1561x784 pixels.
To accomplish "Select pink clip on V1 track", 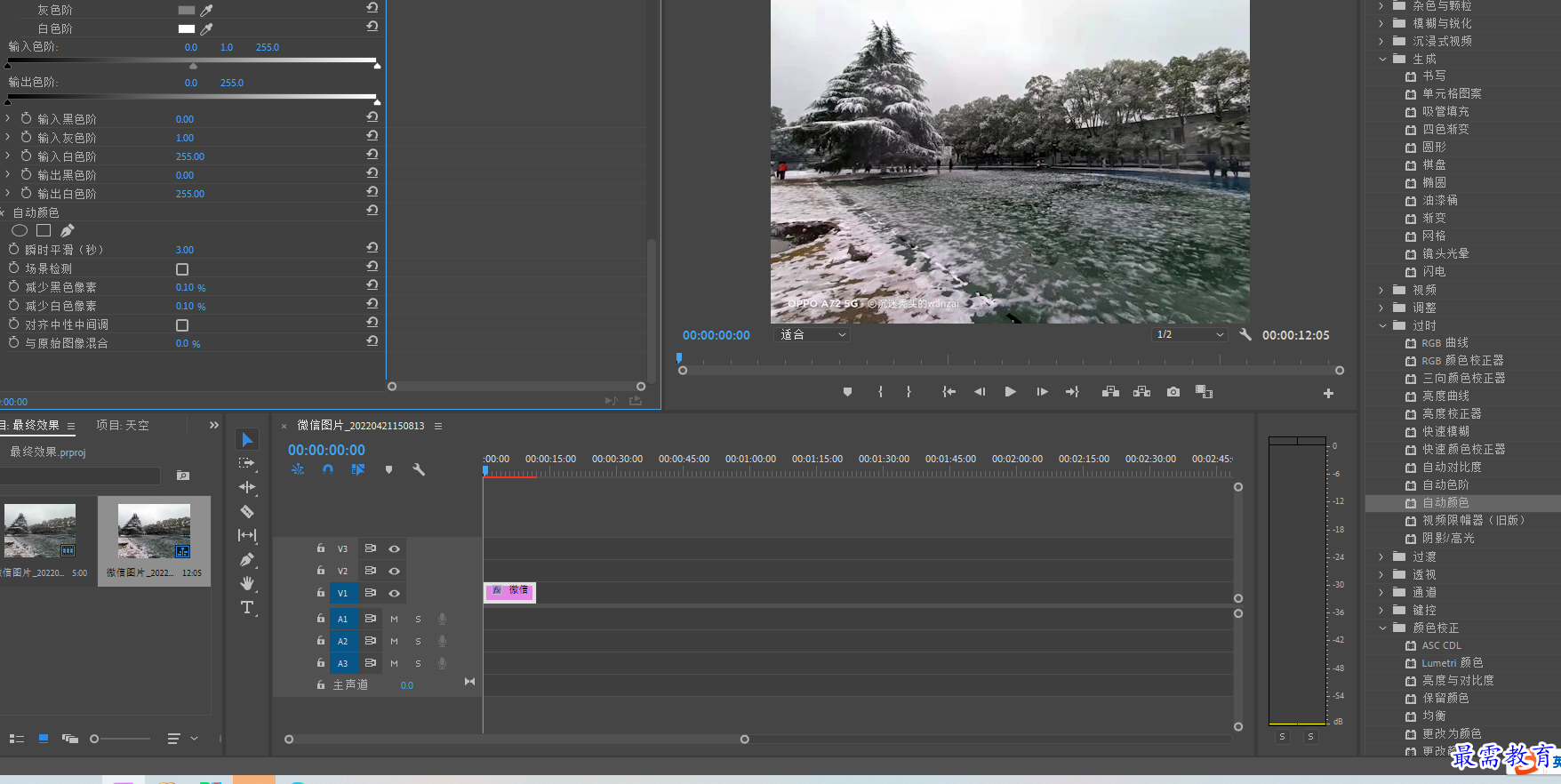I will point(509,592).
